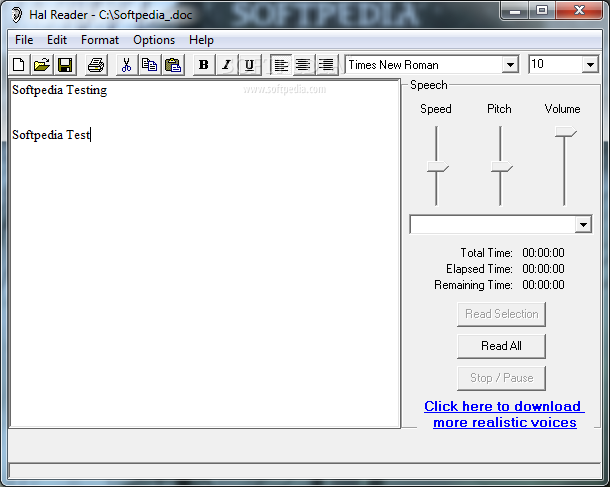Paste clipboard using the Paste icon
The height and width of the screenshot is (487, 610).
point(173,65)
